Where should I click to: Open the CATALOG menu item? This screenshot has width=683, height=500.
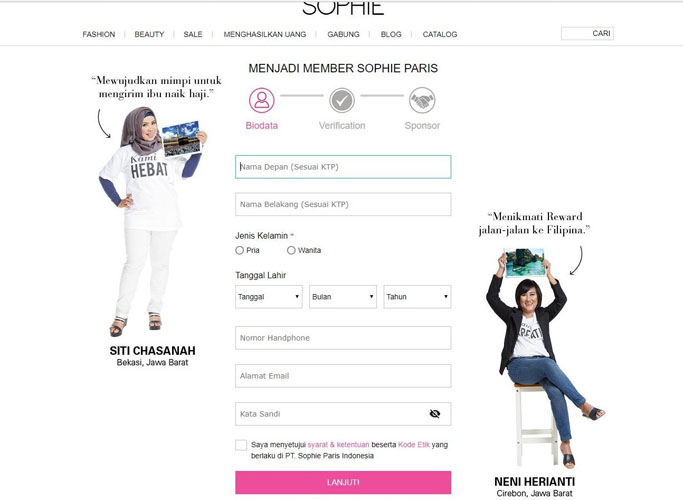(x=440, y=34)
